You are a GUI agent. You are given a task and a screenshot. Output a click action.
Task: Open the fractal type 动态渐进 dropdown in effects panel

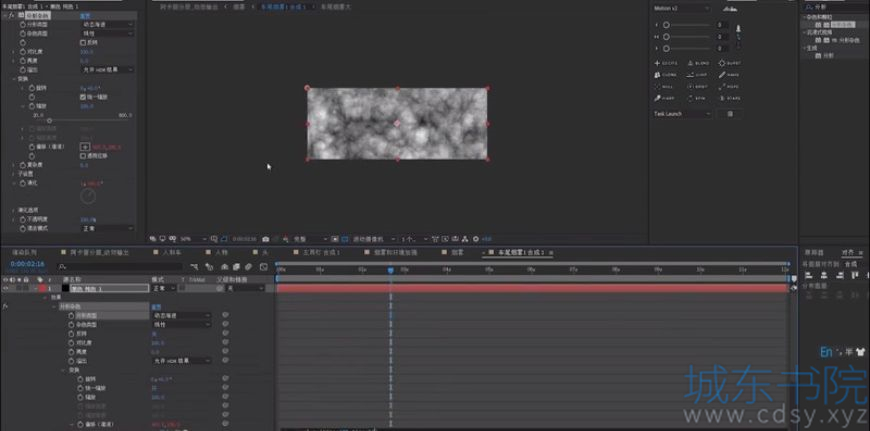click(x=108, y=24)
